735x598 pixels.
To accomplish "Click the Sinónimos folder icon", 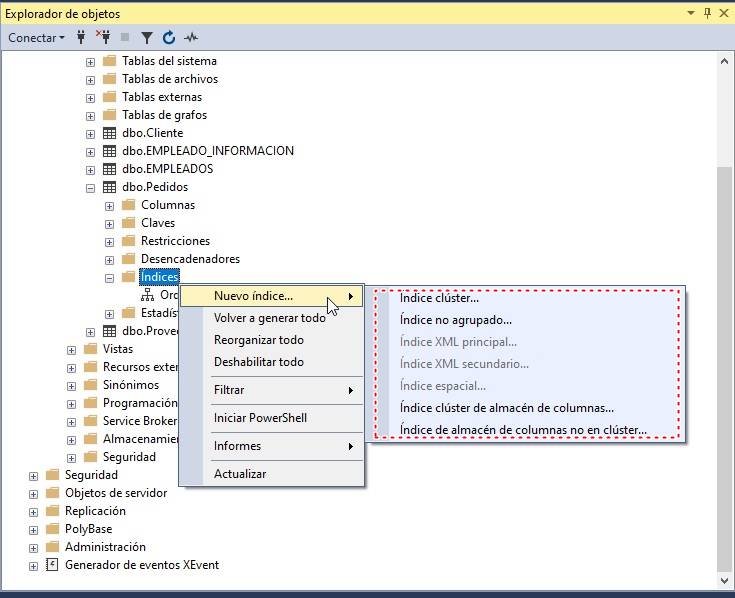I will 90,385.
